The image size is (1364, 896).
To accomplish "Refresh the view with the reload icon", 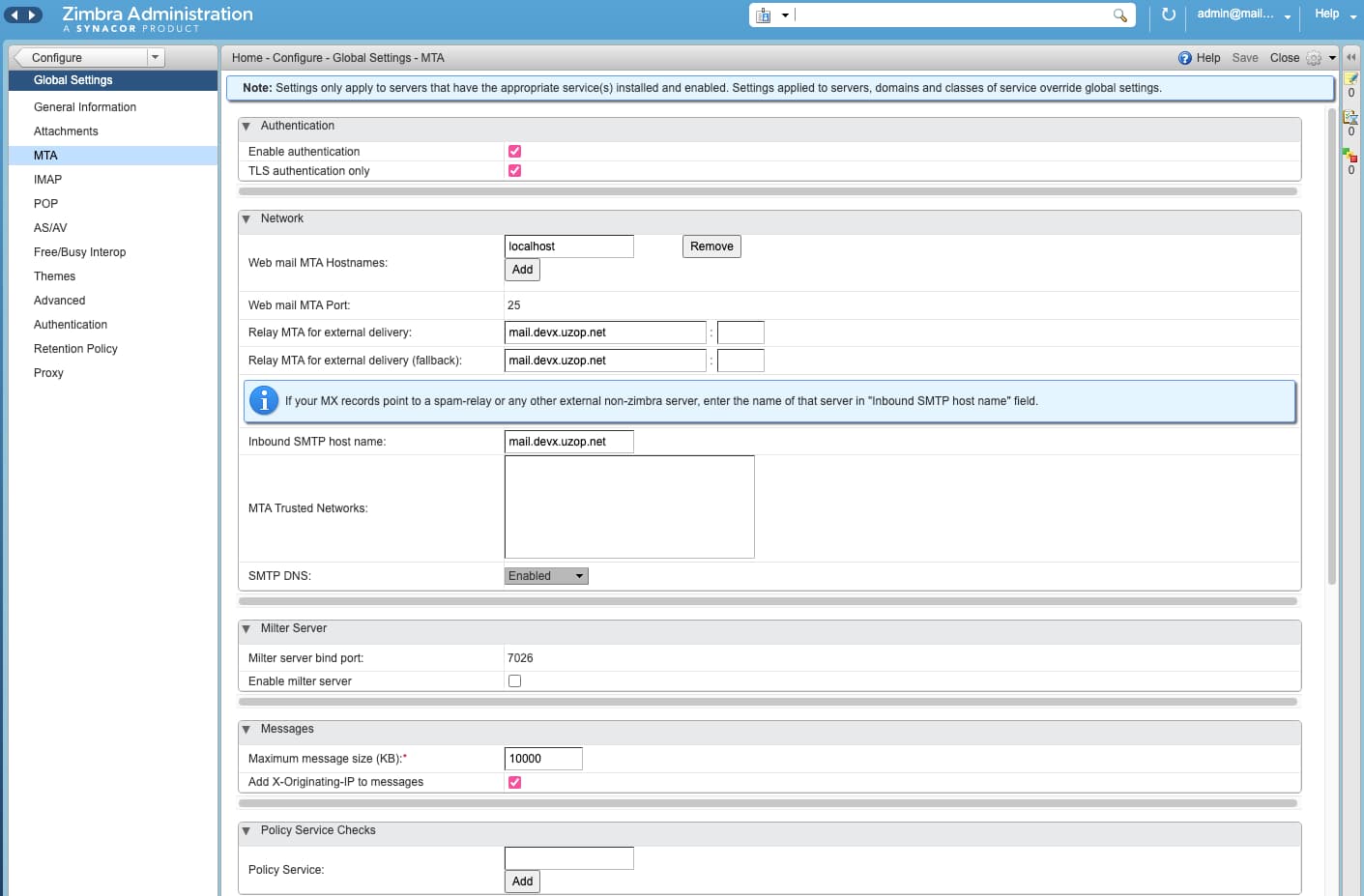I will point(1169,14).
